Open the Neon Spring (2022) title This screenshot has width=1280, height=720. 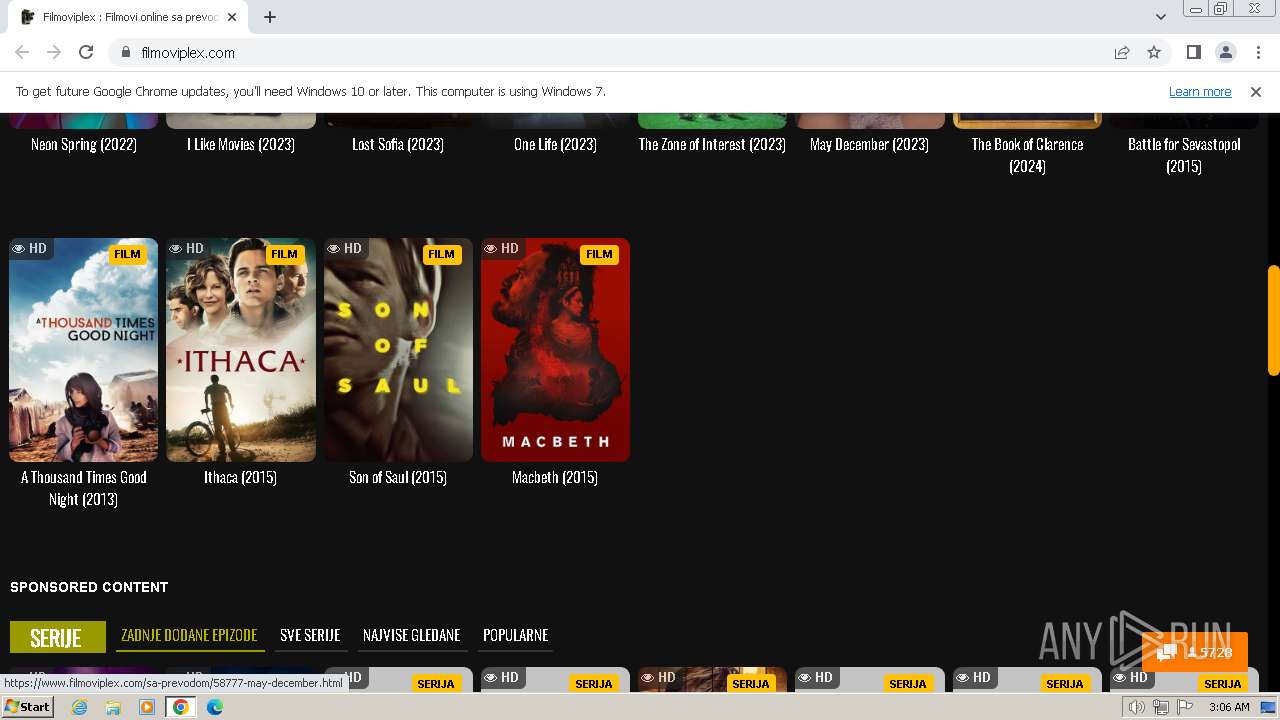coord(84,144)
